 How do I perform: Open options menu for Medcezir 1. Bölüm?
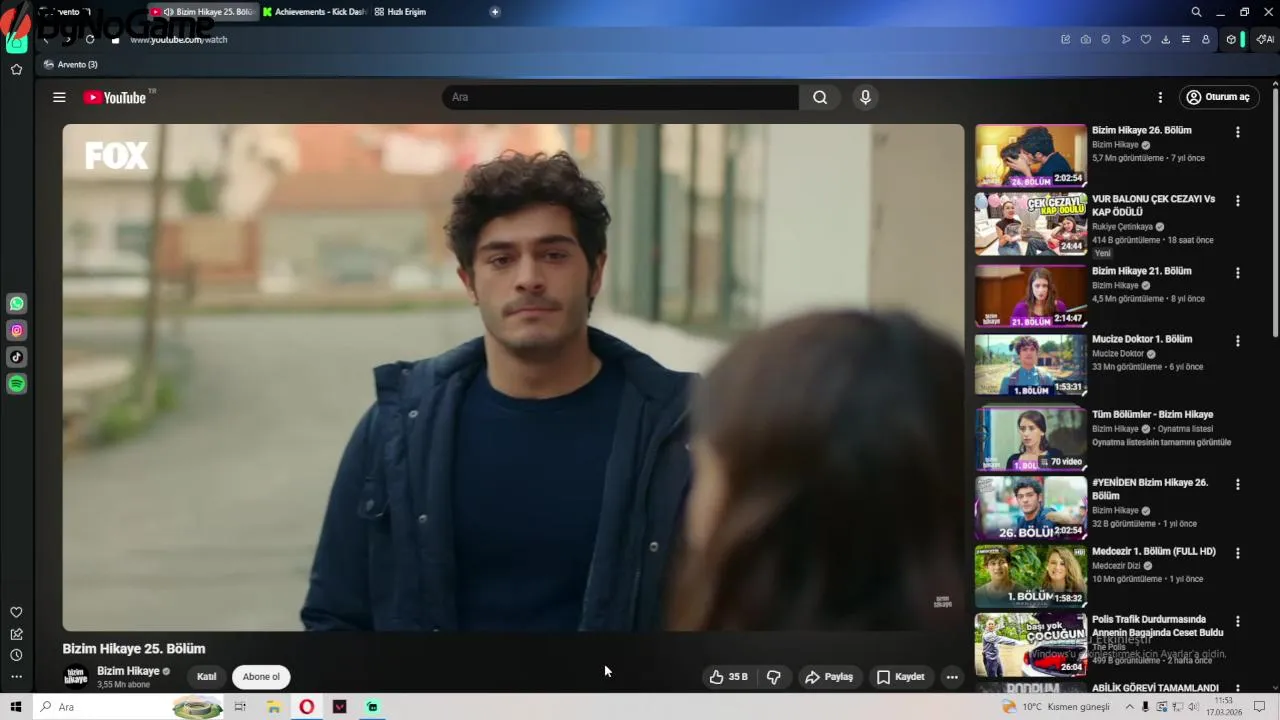click(x=1237, y=553)
